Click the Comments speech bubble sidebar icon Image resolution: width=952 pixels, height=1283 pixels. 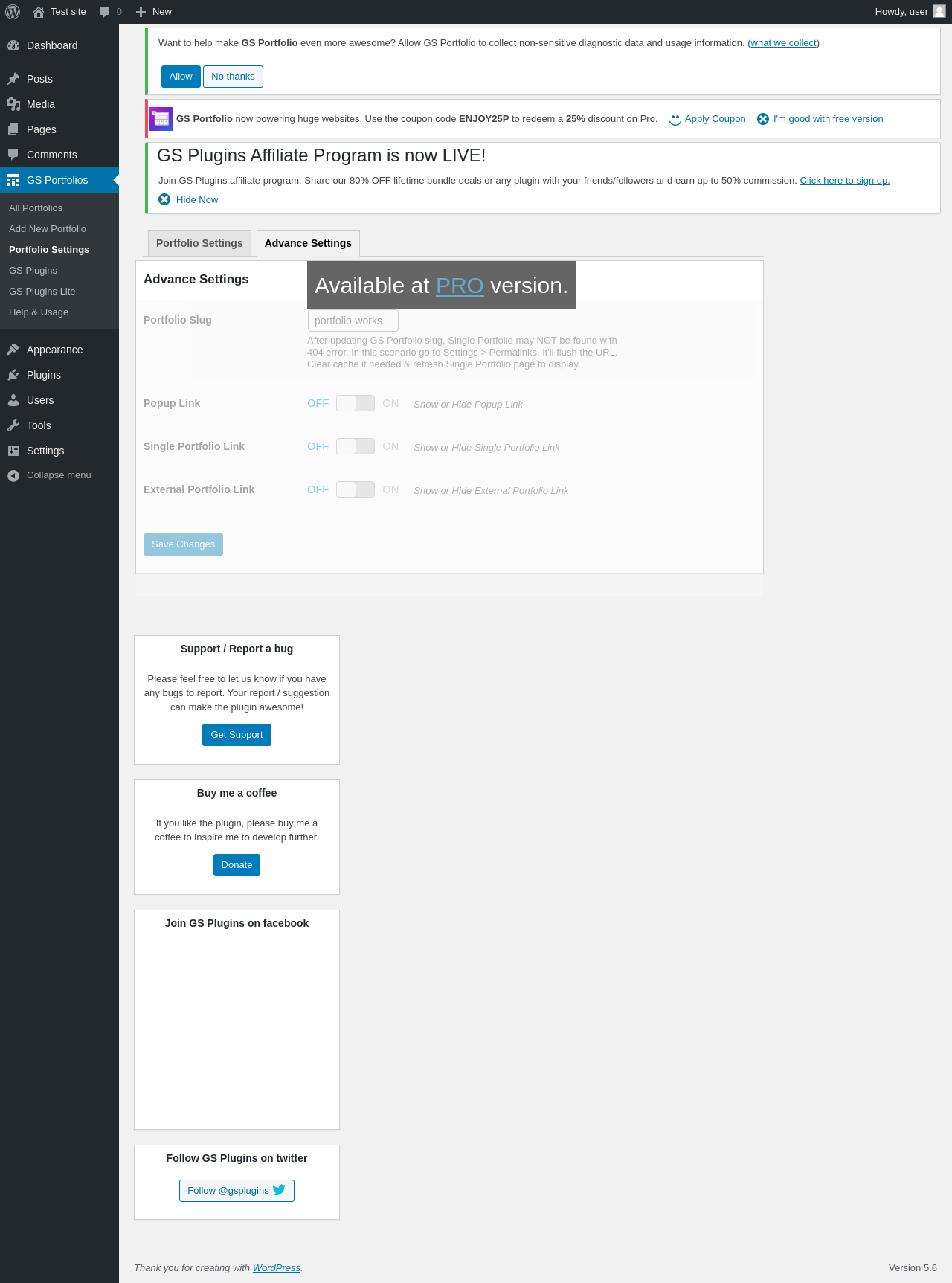13,155
